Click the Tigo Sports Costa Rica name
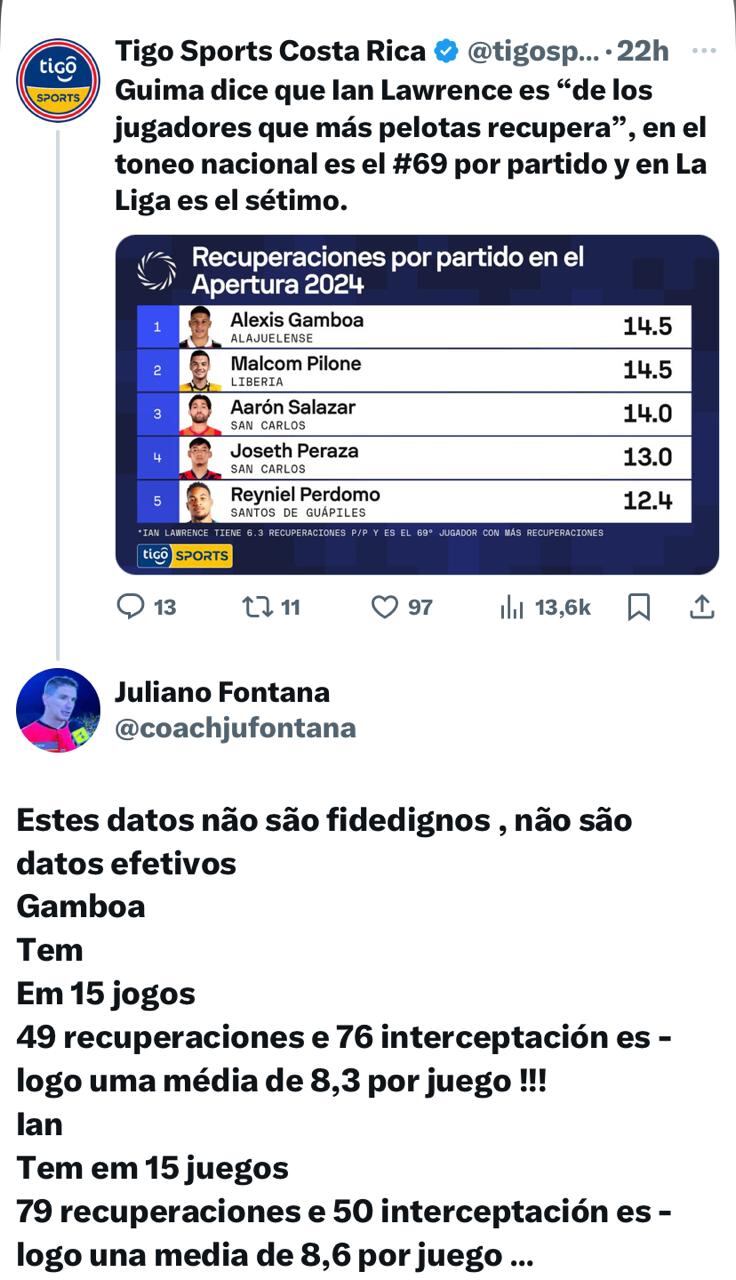 coord(270,51)
